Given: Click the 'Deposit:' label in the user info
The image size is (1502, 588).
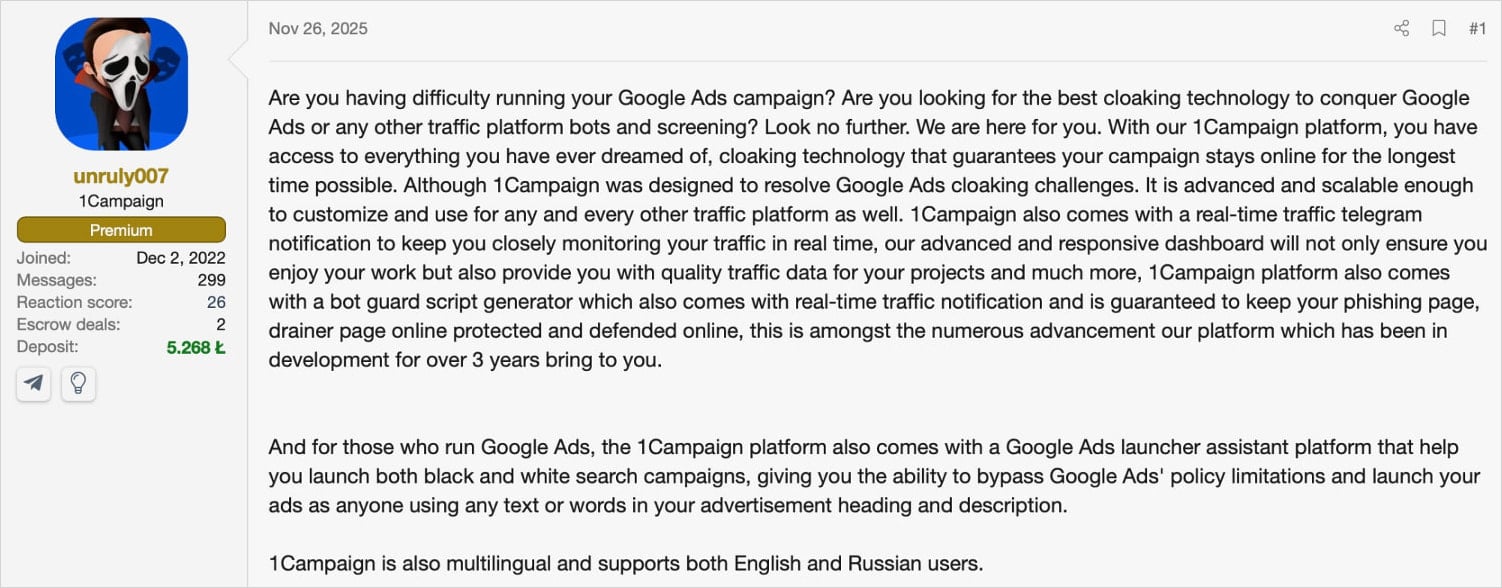Looking at the screenshot, I should 47,346.
